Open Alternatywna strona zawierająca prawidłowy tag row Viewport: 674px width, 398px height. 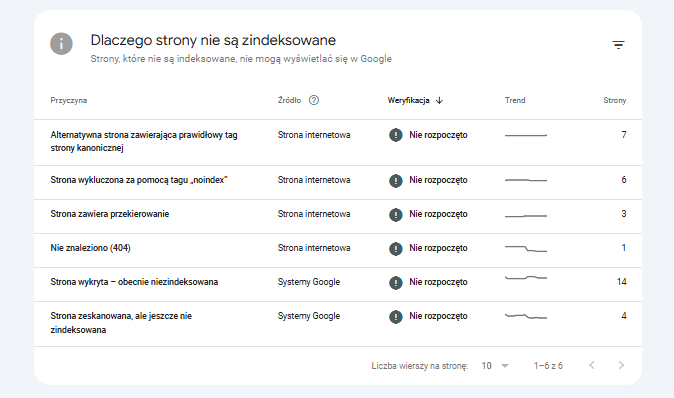(x=338, y=143)
